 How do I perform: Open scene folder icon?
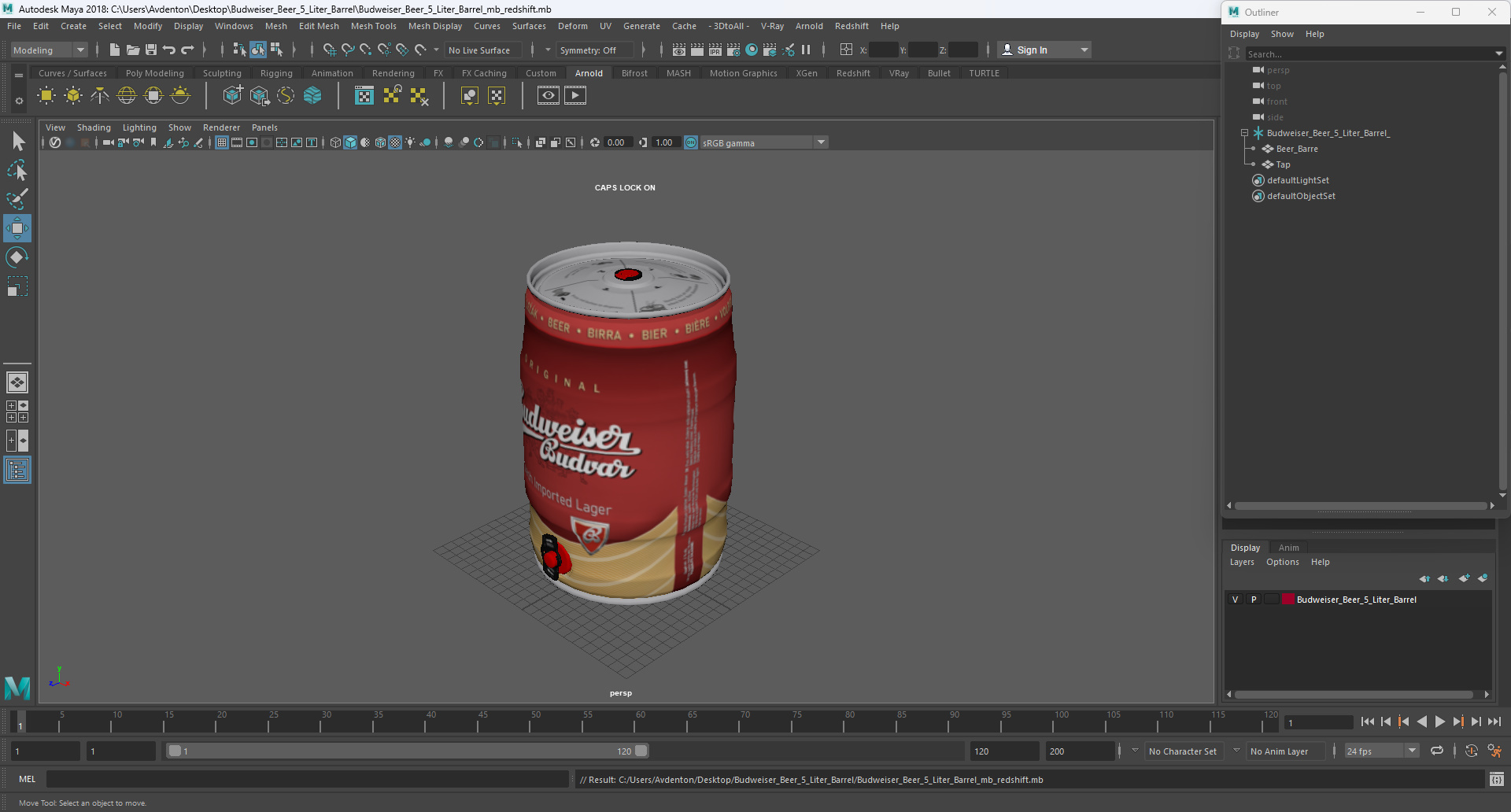click(132, 50)
